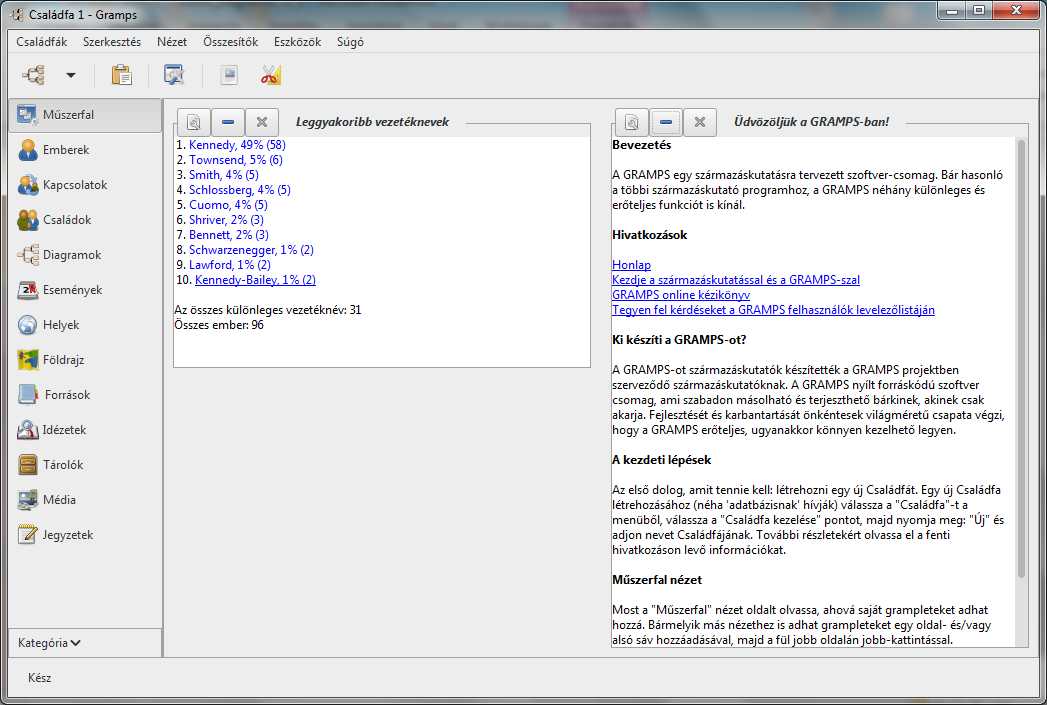Screen dimensions: 1047x705
Task: Open the Eszközök menu
Action: tap(297, 41)
